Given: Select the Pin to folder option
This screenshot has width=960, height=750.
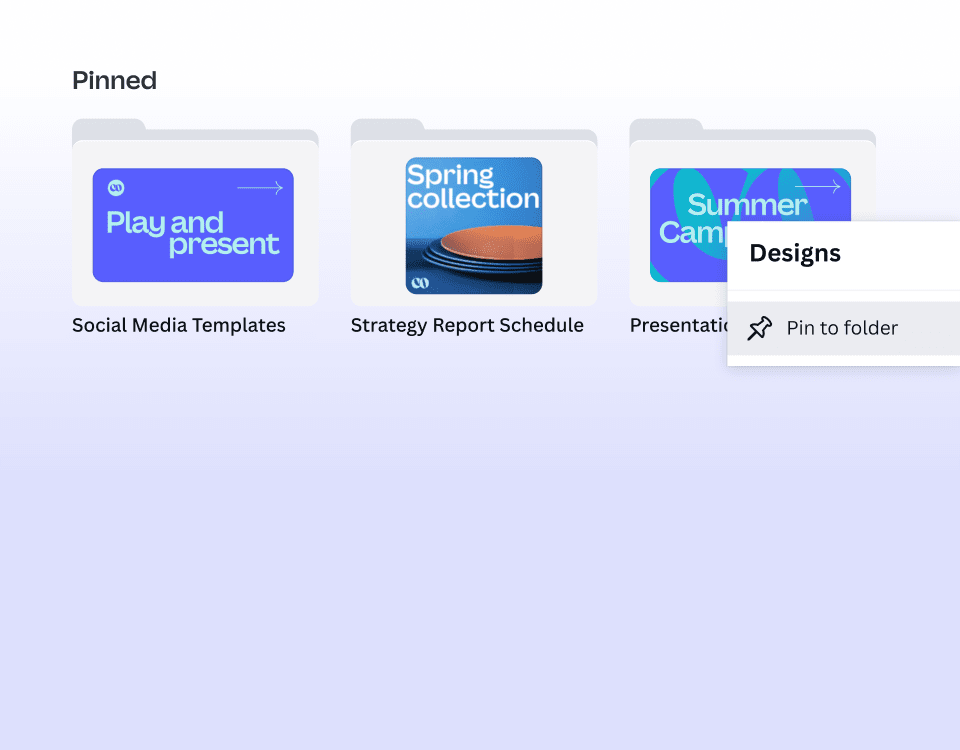Looking at the screenshot, I should [x=842, y=328].
